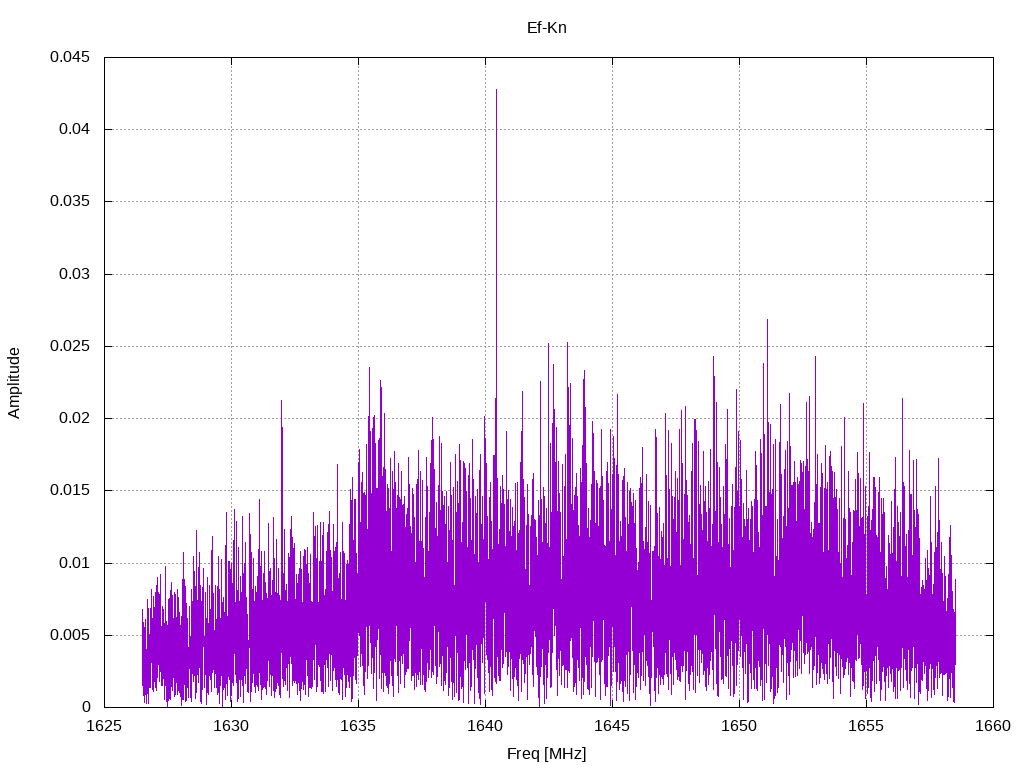Click the plot title 'Ef-Kn'
This screenshot has width=1024, height=768.
(x=547, y=28)
